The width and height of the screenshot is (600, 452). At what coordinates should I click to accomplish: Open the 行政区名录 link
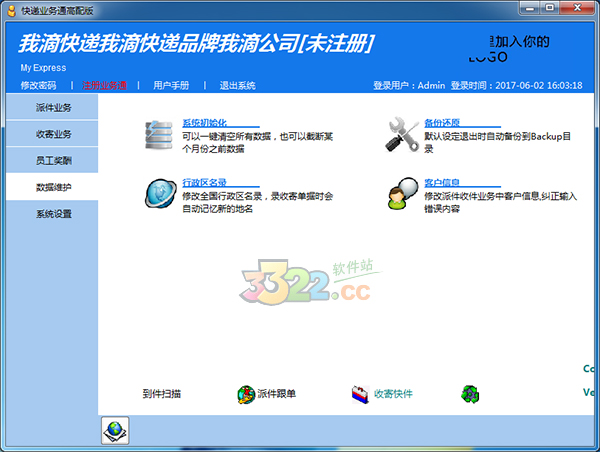pyautogui.click(x=204, y=183)
